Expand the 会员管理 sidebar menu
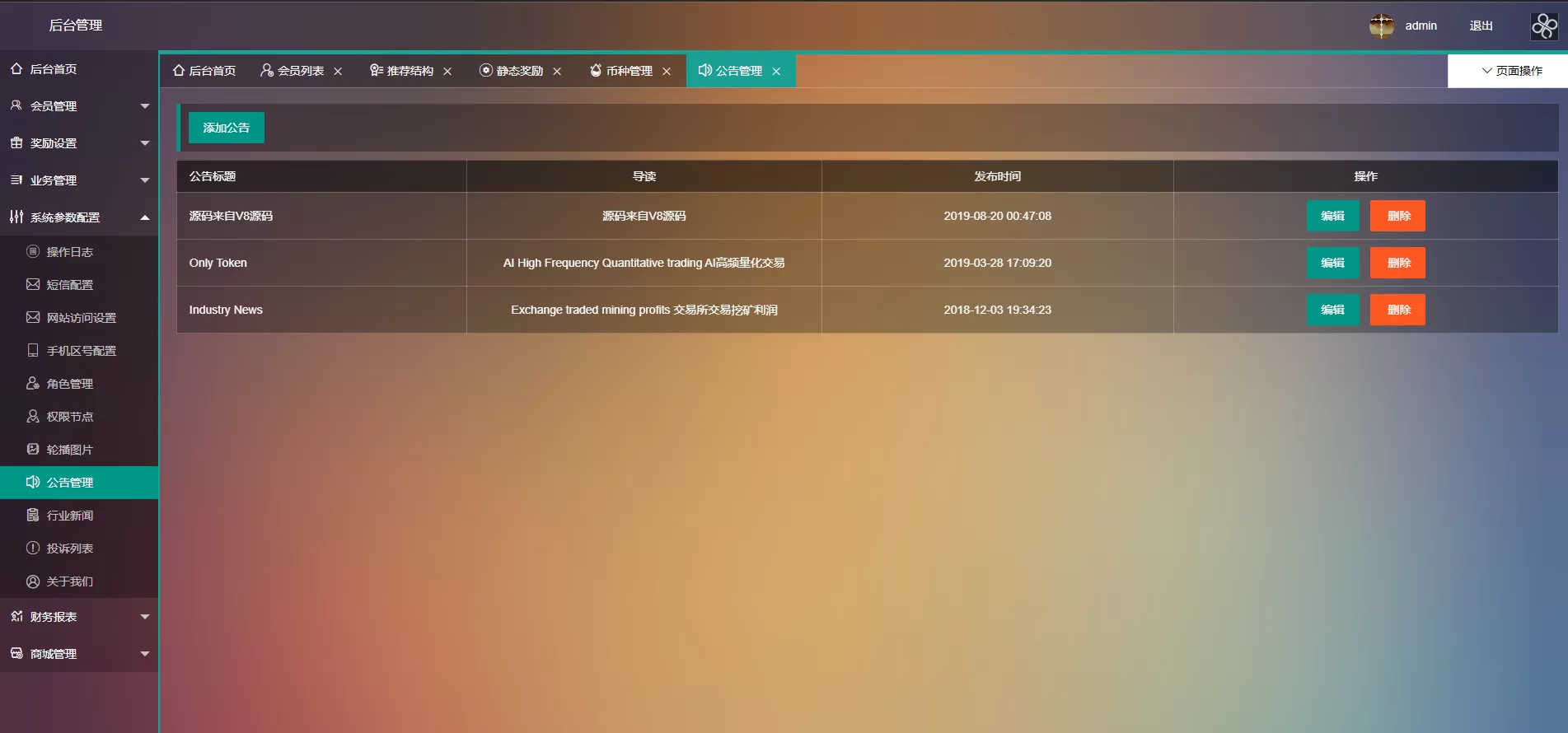Image resolution: width=1568 pixels, height=733 pixels. pyautogui.click(x=78, y=106)
